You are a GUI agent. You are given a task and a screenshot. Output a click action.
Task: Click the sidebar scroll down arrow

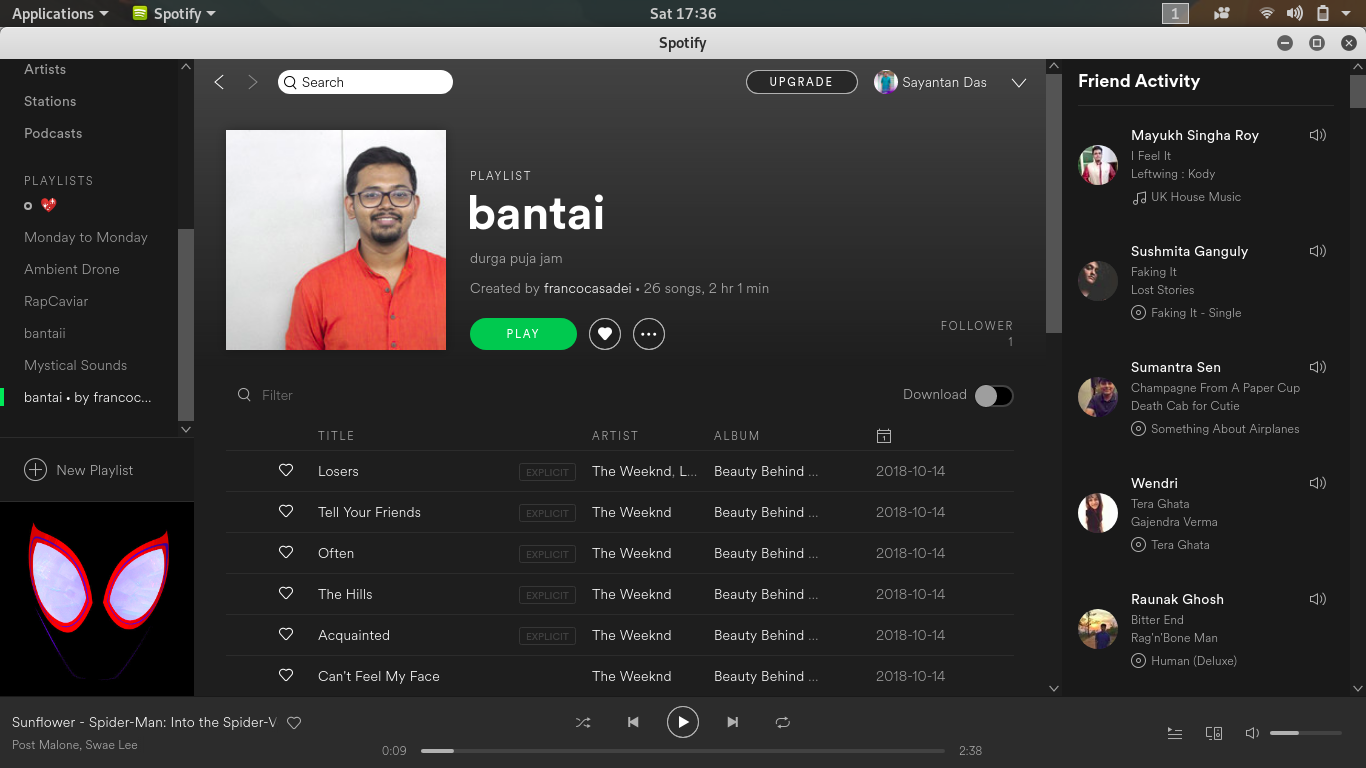point(185,429)
